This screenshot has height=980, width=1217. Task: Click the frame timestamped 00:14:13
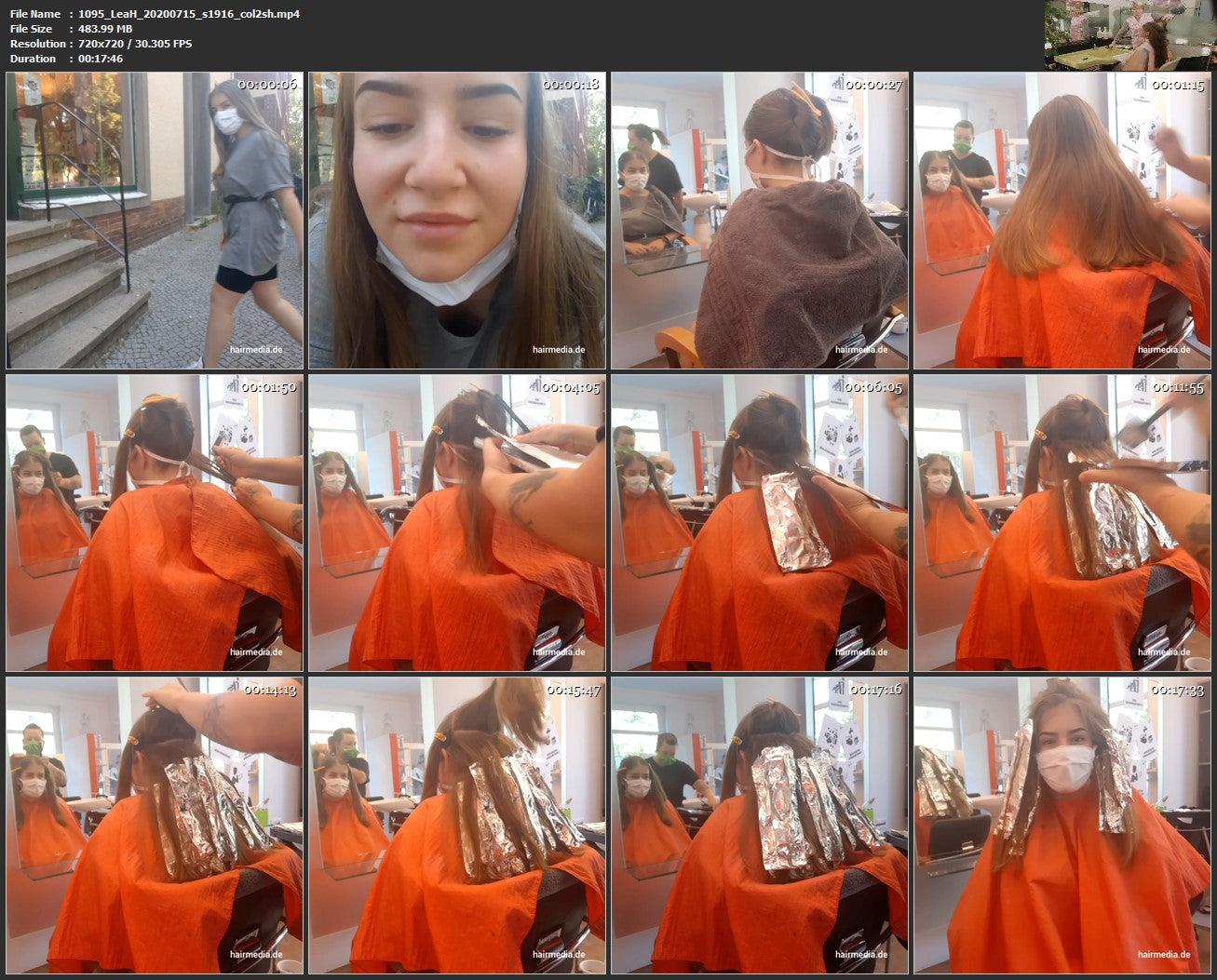(x=155, y=826)
